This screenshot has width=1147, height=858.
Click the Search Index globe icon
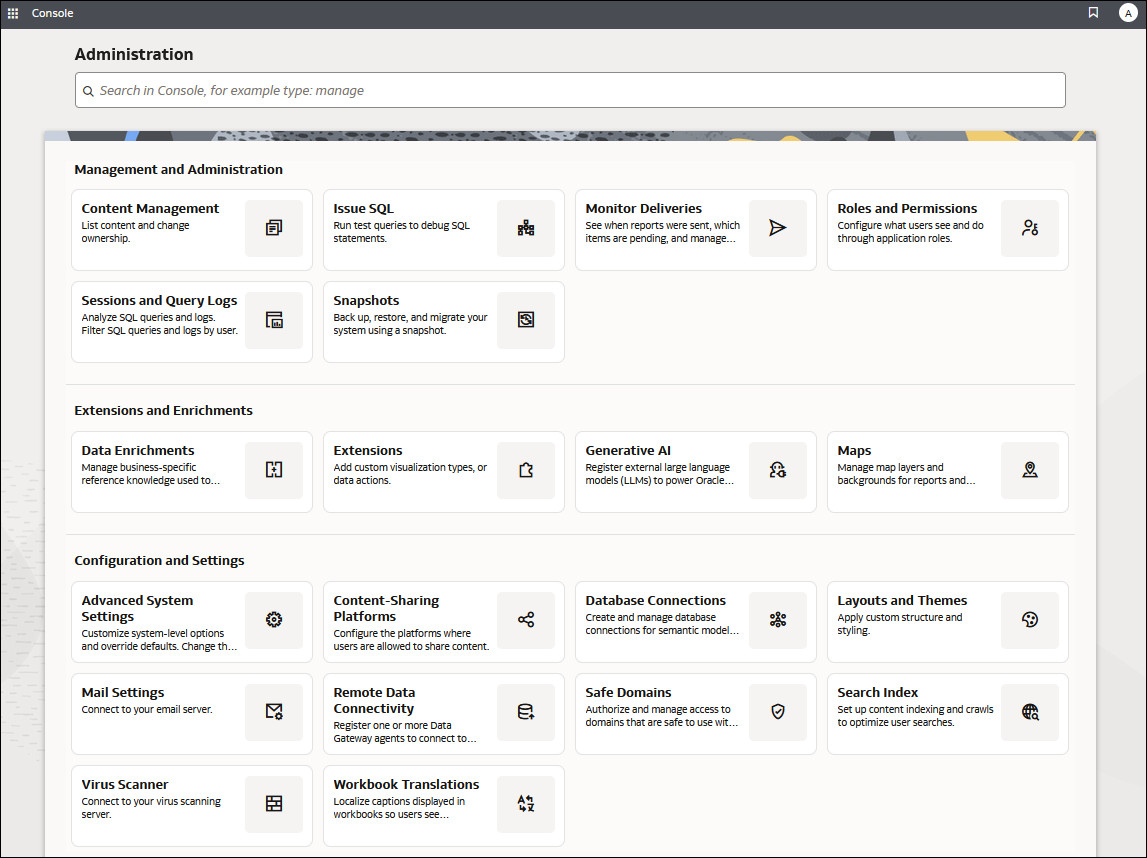pyautogui.click(x=1030, y=712)
